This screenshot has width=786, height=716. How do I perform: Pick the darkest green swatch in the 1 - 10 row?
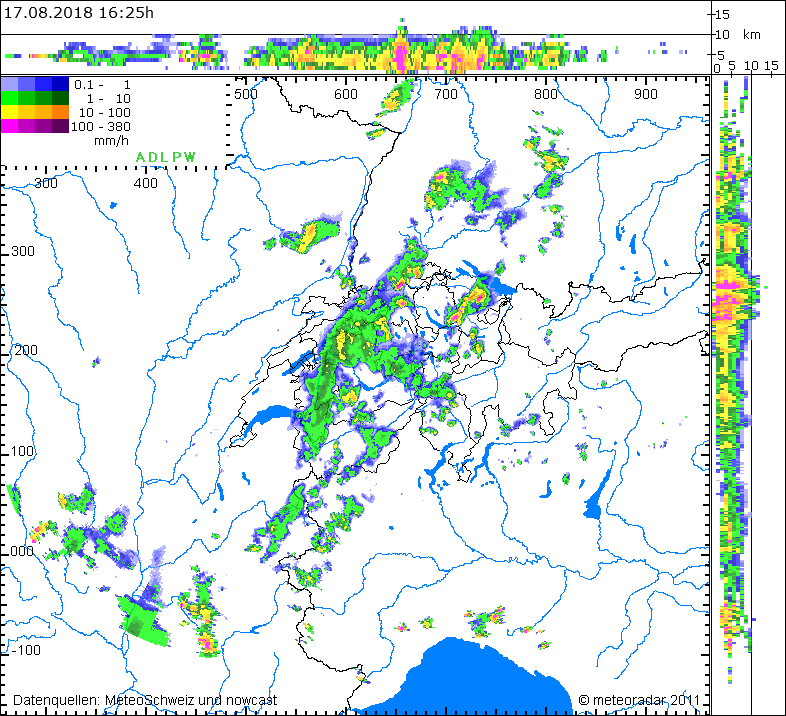point(60,98)
